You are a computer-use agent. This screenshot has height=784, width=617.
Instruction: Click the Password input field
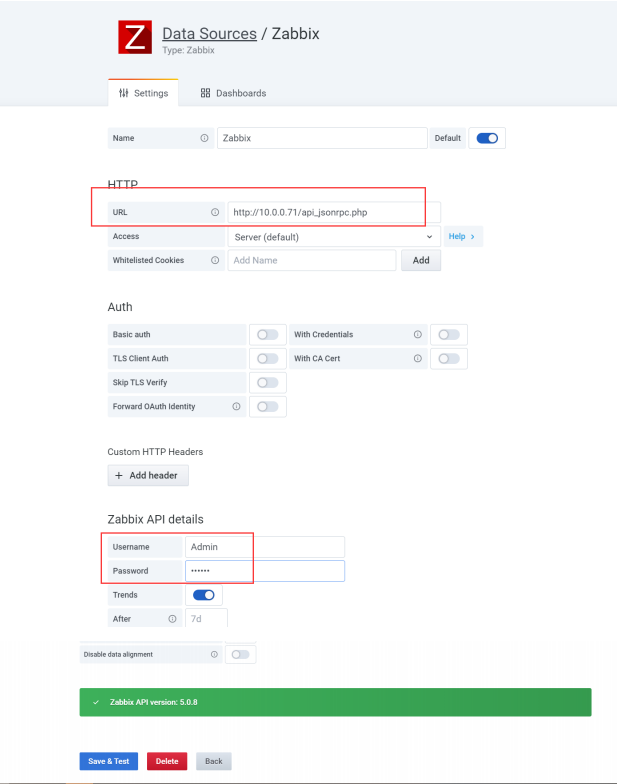265,571
